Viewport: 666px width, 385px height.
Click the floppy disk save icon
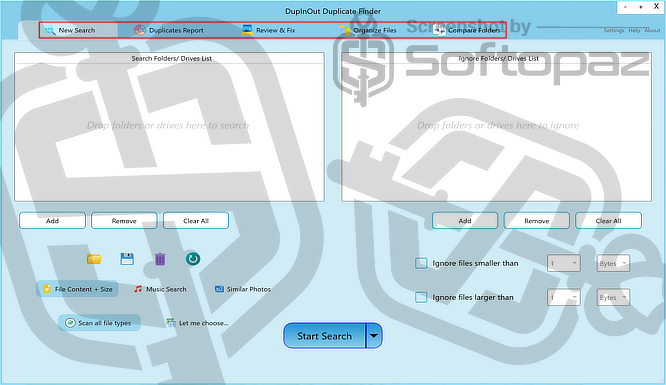coord(127,259)
